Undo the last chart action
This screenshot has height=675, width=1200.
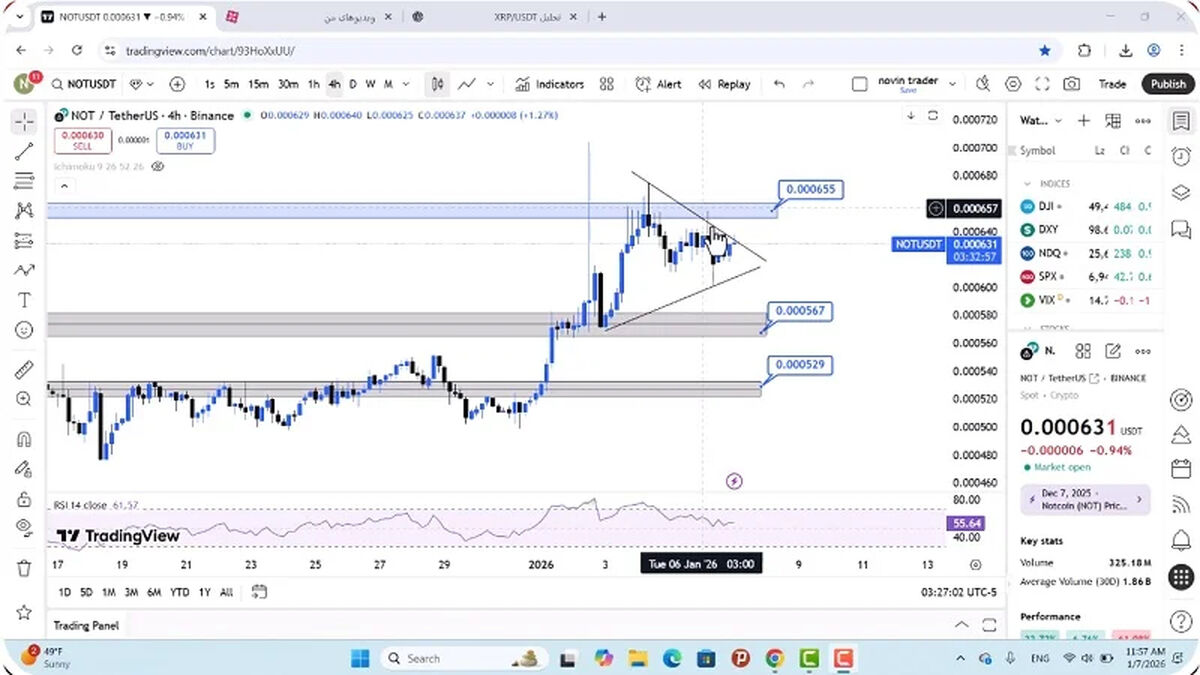point(779,84)
